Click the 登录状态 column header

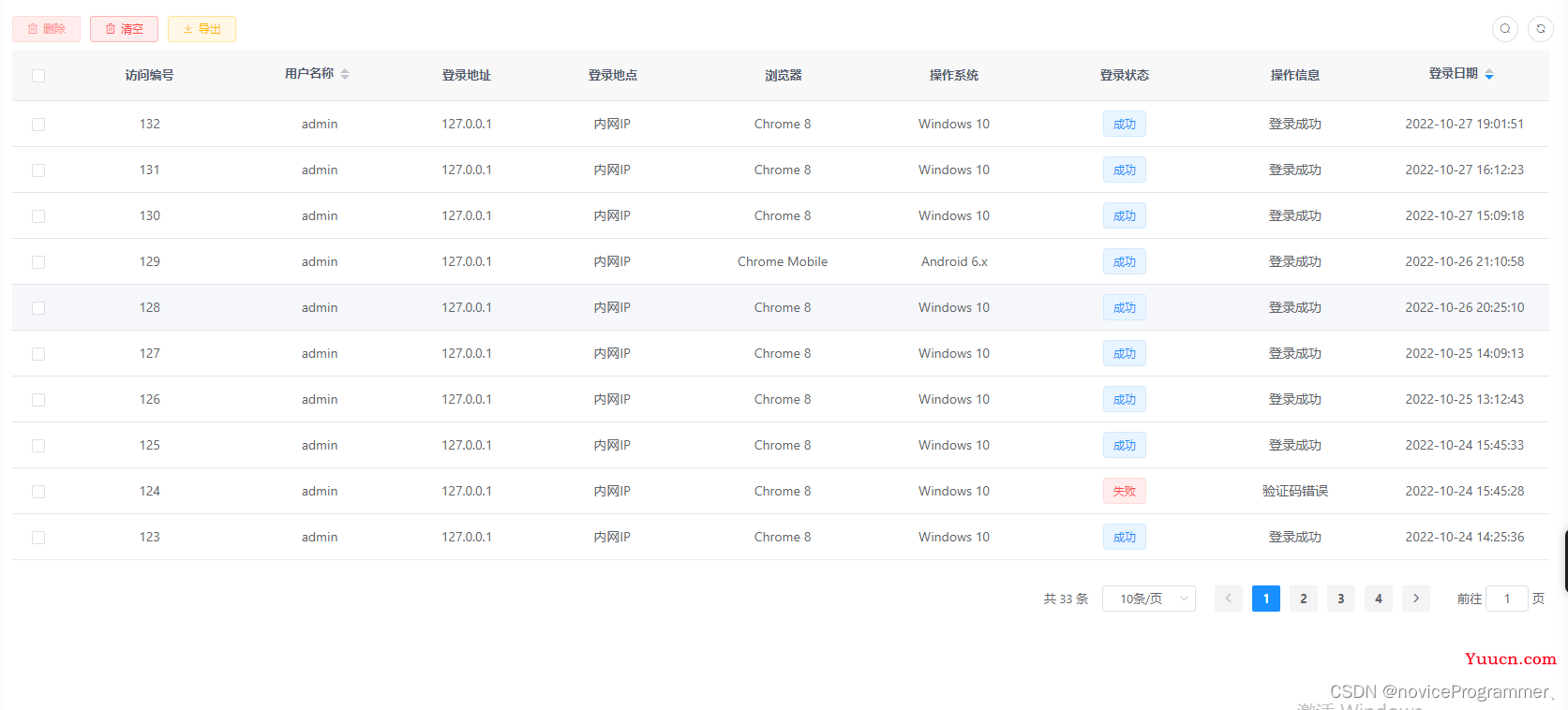tap(1125, 75)
